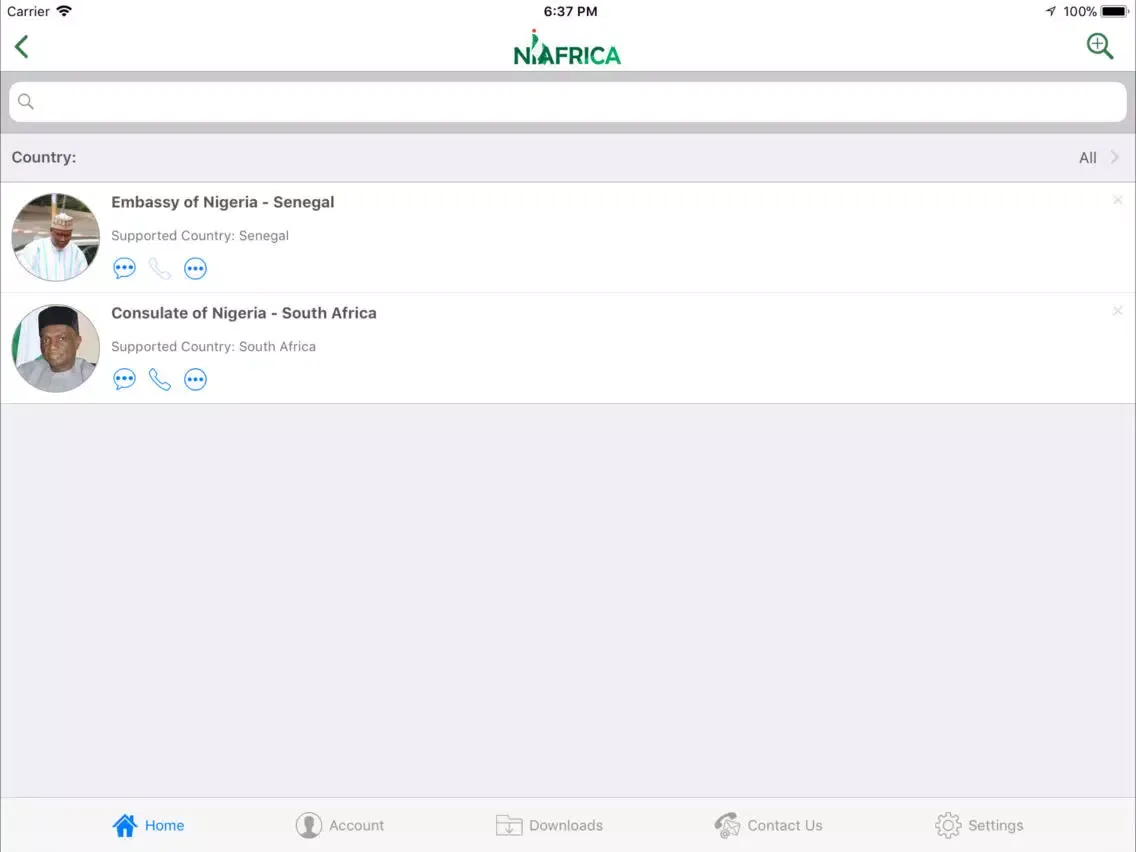Click Supported Country: Senegal text

click(200, 235)
